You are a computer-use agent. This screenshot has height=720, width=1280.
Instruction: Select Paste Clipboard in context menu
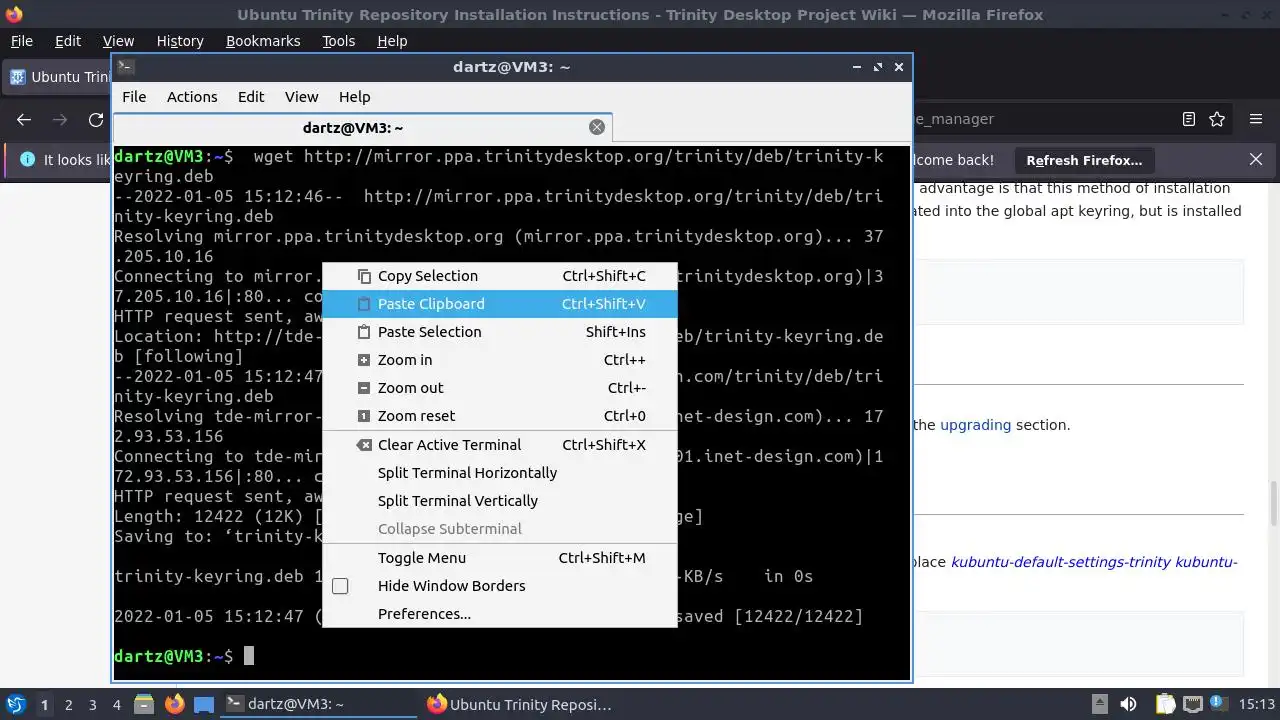499,304
